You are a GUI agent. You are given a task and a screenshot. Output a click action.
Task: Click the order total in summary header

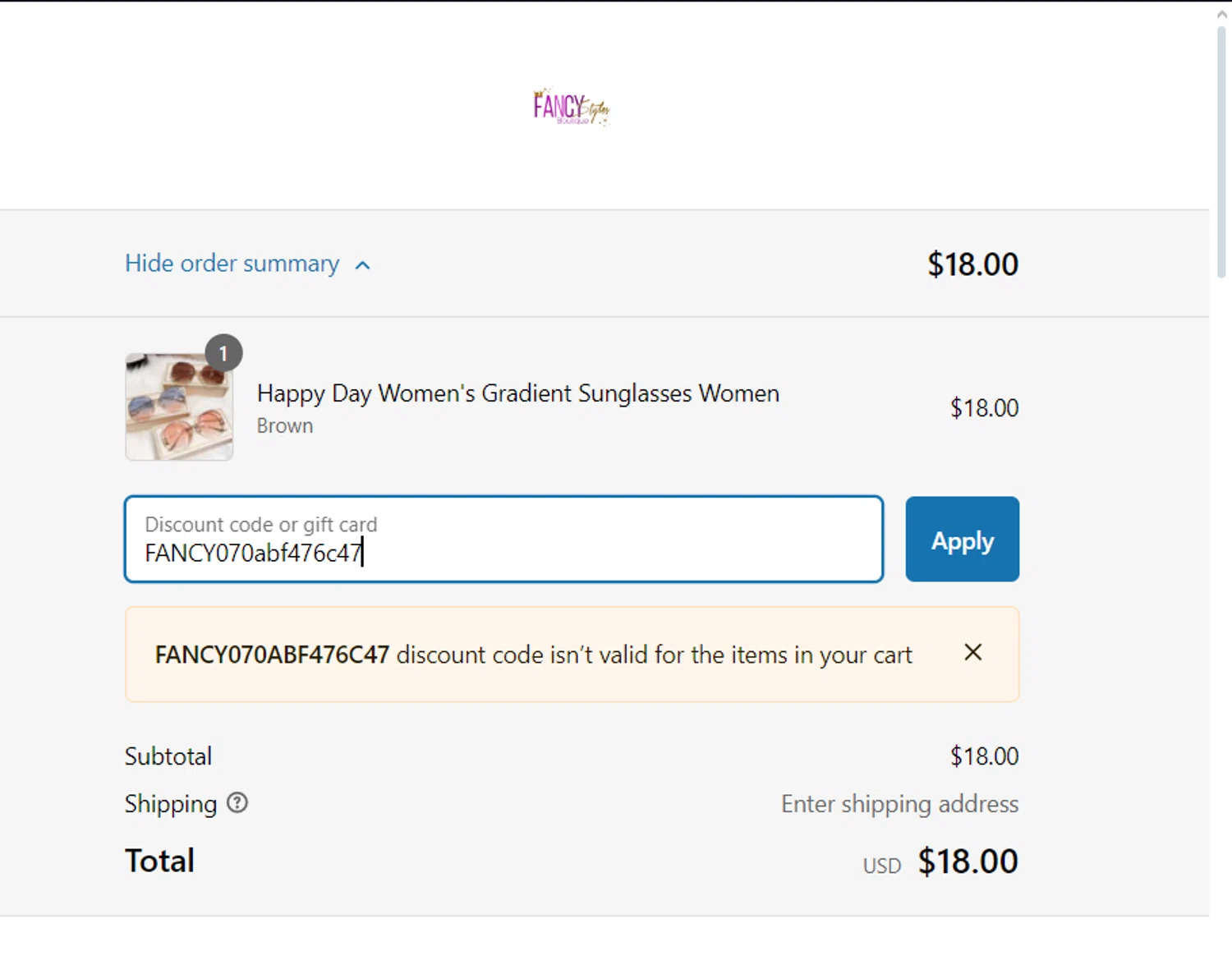pyautogui.click(x=972, y=264)
